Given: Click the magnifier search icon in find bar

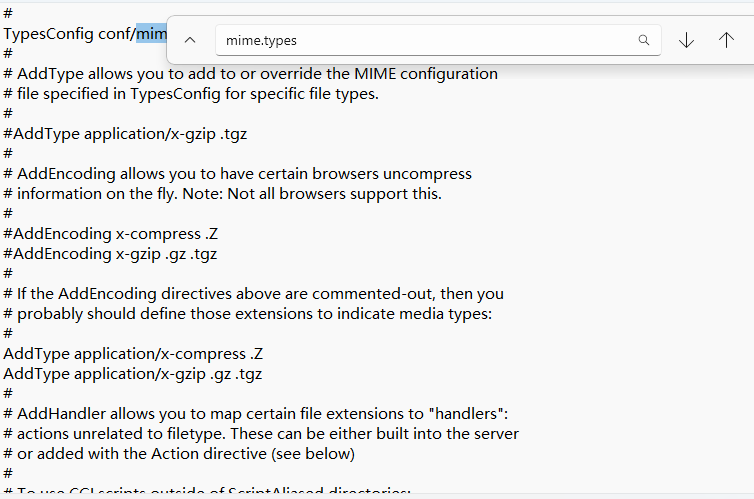Looking at the screenshot, I should pos(643,40).
